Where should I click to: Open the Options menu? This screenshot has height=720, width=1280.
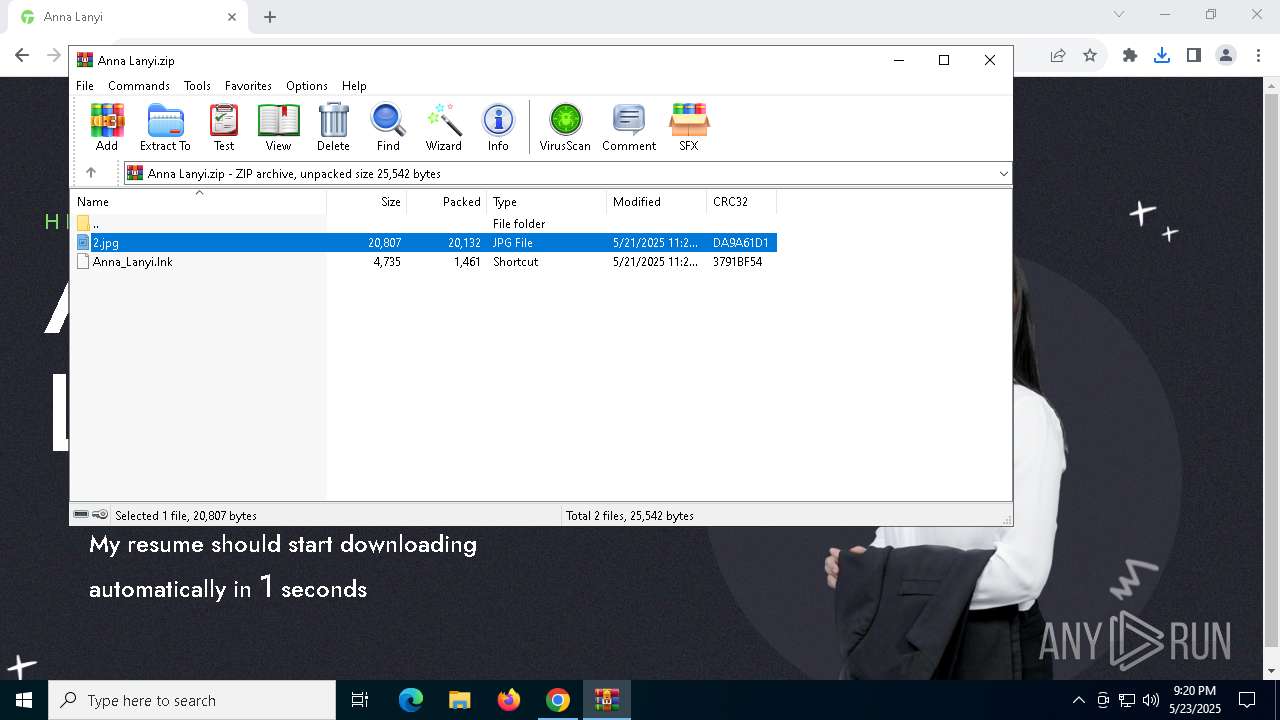point(307,86)
